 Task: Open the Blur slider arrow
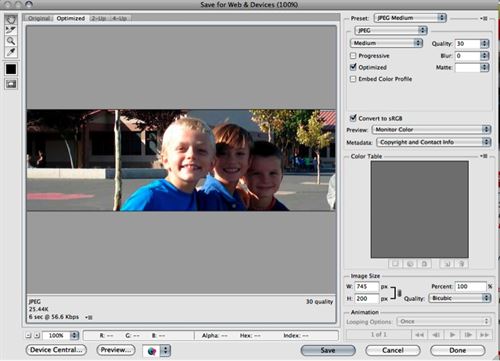click(x=485, y=56)
